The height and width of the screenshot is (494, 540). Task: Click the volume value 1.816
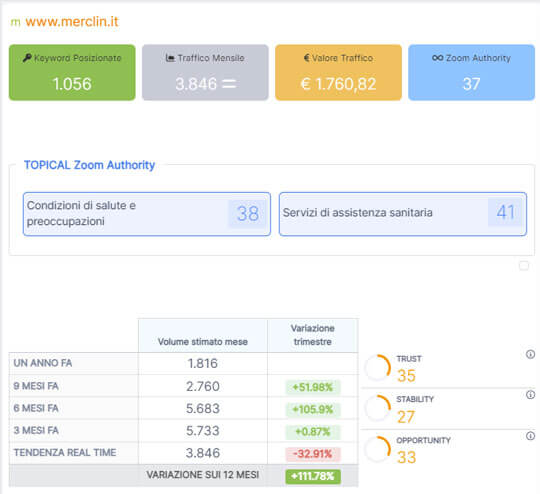click(x=202, y=363)
